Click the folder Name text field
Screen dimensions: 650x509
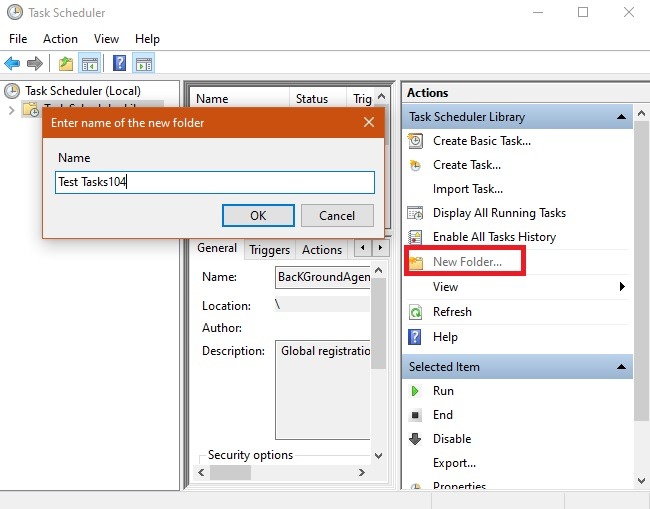[x=215, y=182]
